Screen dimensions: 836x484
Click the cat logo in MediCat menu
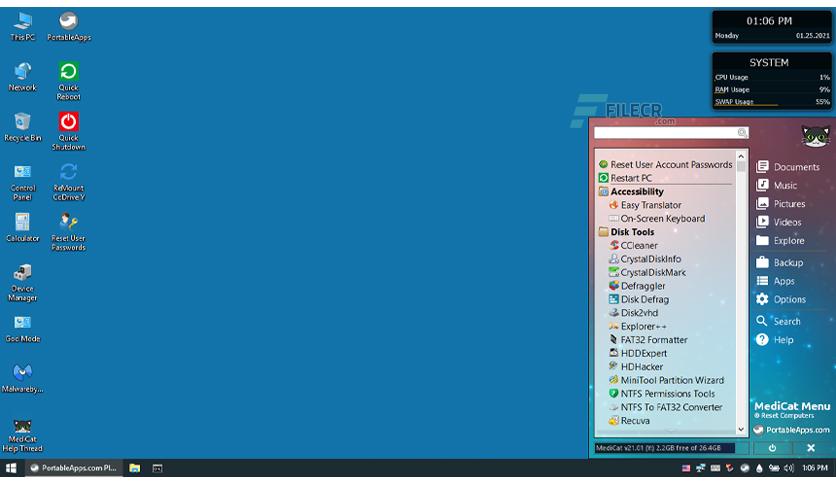click(815, 136)
